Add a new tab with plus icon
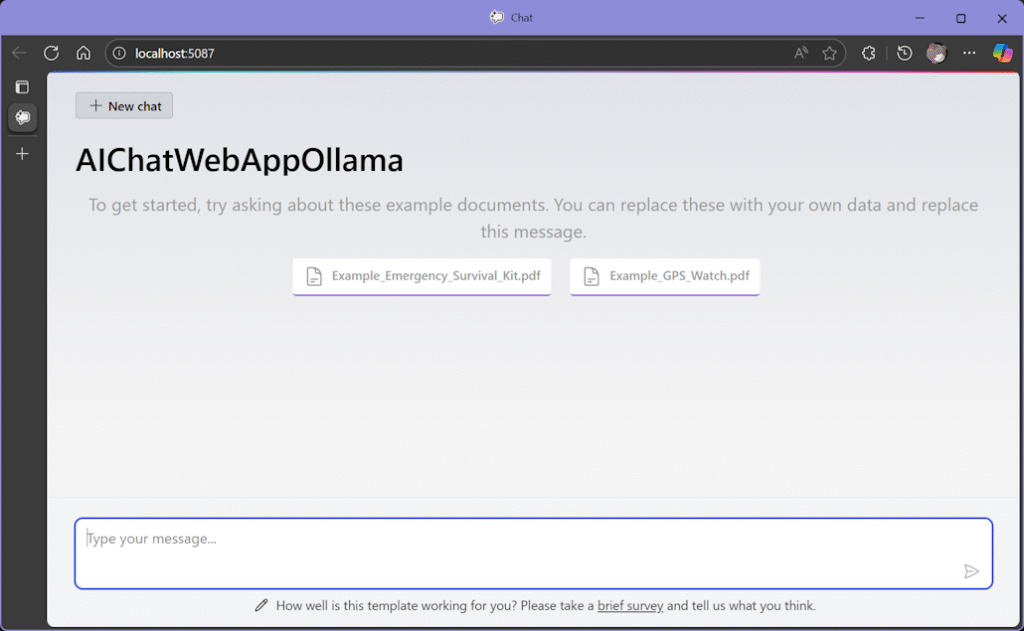Image resolution: width=1024 pixels, height=631 pixels. [x=22, y=154]
